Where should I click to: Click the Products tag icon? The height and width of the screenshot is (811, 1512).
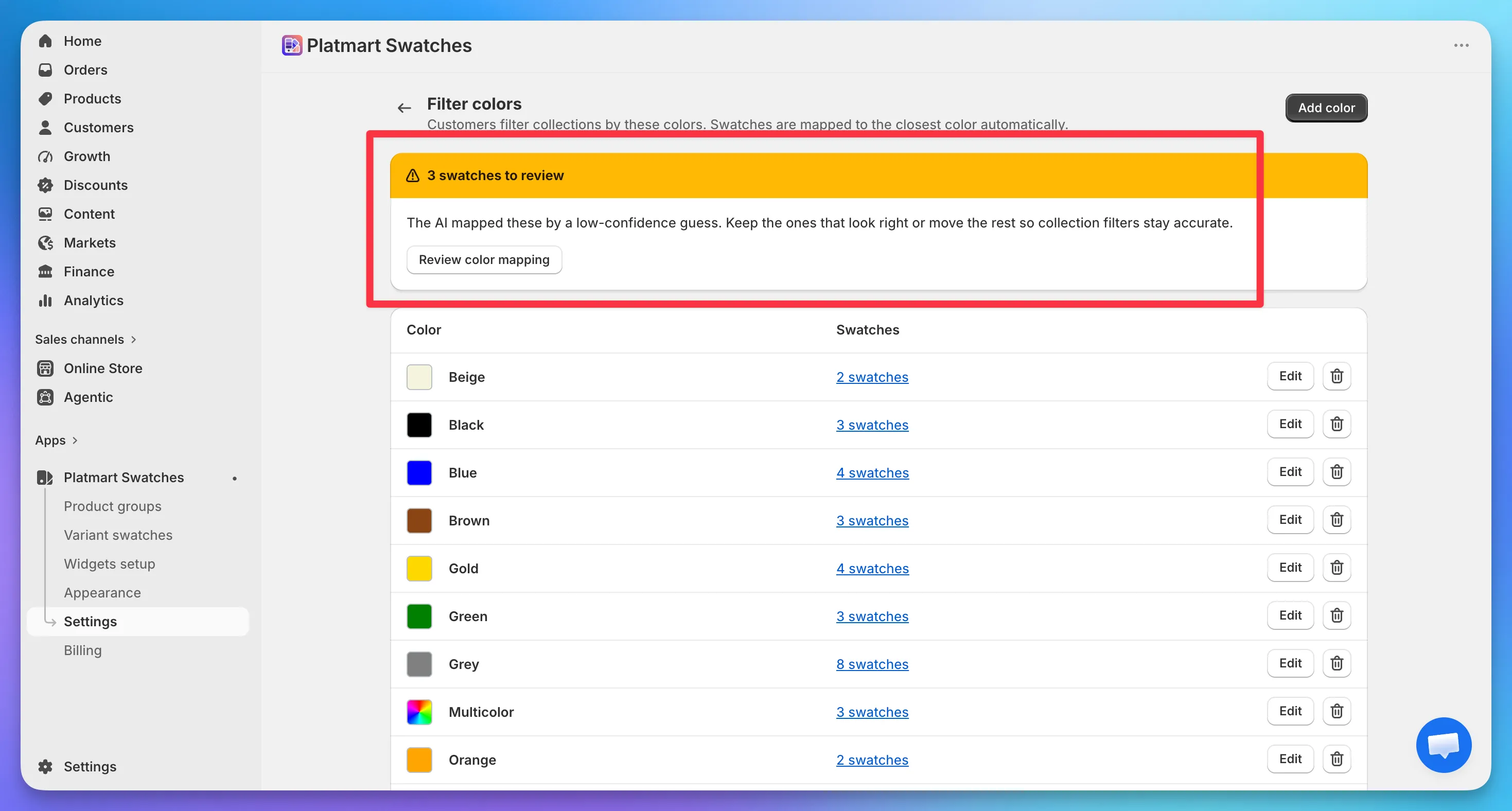coord(45,99)
